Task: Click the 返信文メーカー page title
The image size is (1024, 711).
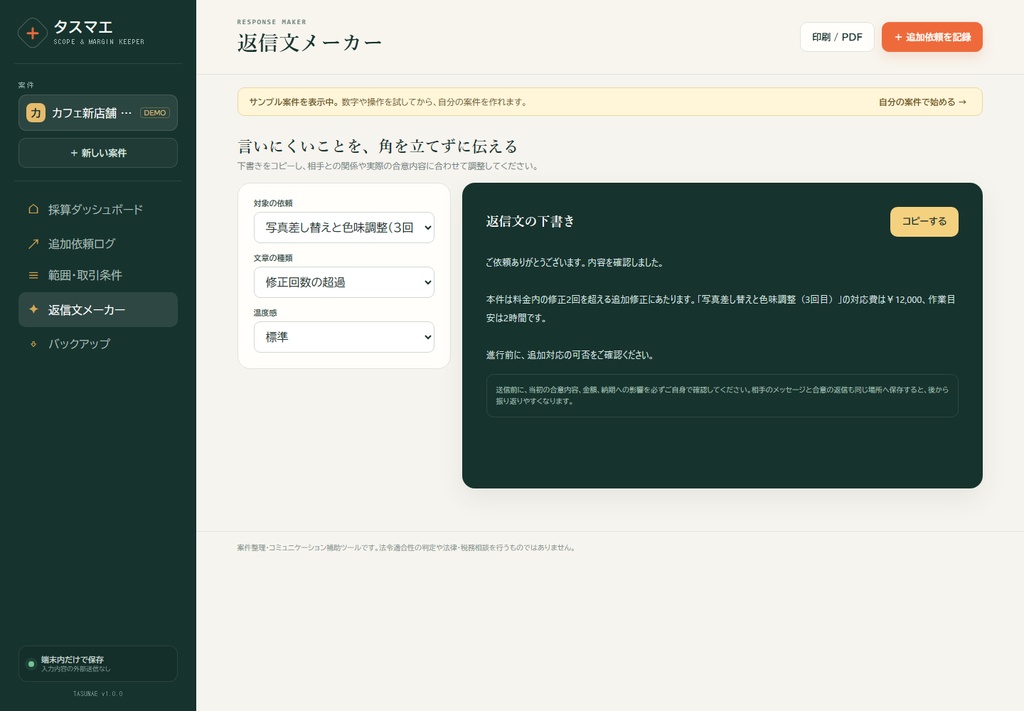Action: point(310,42)
